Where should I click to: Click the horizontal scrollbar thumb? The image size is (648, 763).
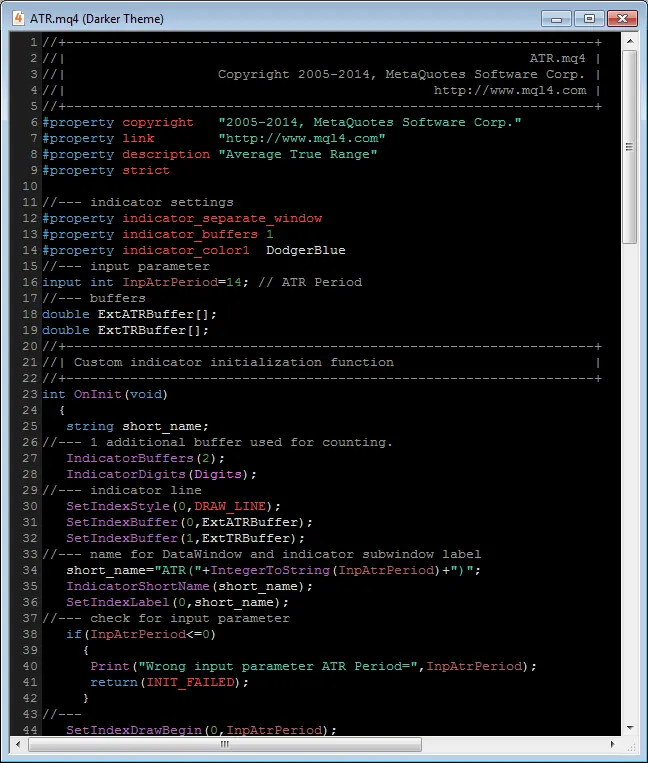pos(225,744)
